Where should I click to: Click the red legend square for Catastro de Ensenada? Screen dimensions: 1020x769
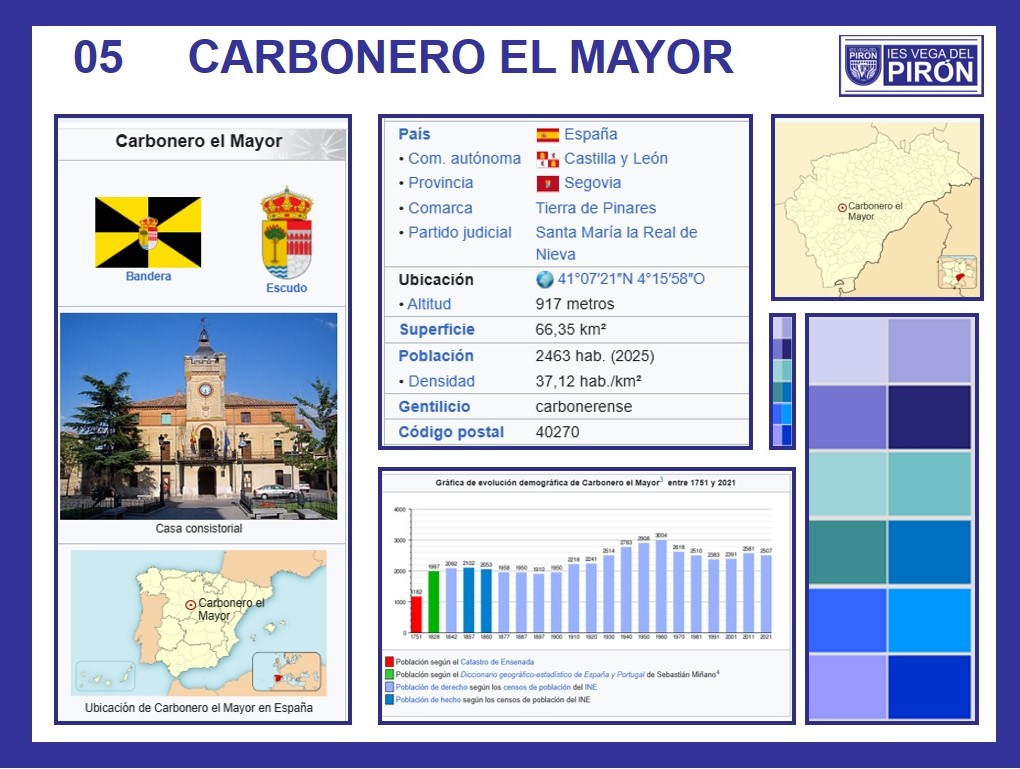[389, 662]
